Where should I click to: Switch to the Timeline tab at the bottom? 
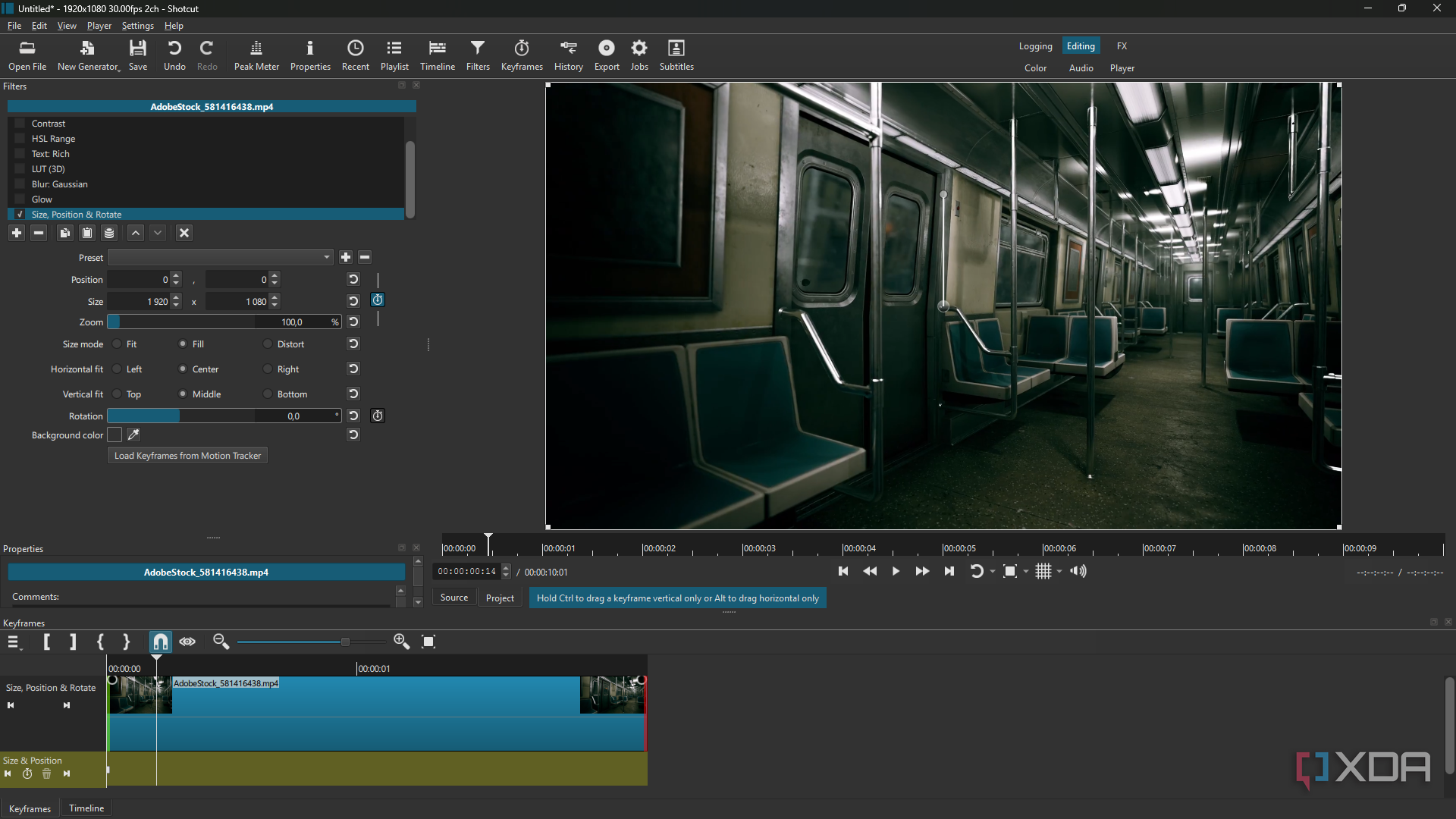(x=86, y=808)
